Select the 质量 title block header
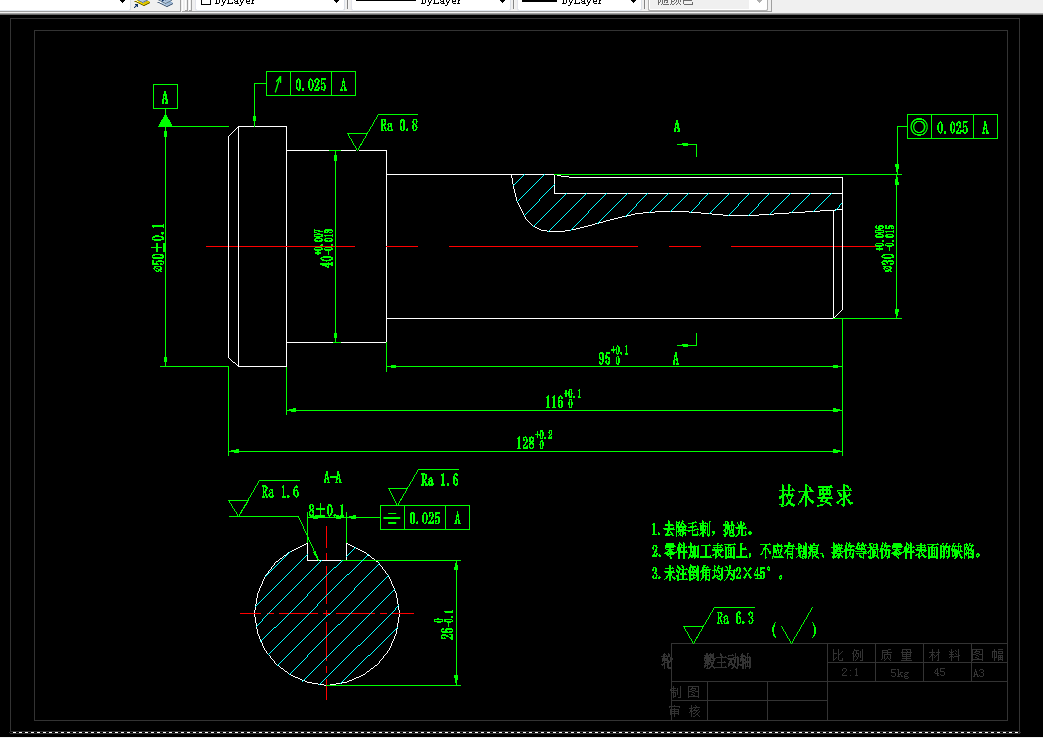Image resolution: width=1043 pixels, height=738 pixels. tap(897, 655)
